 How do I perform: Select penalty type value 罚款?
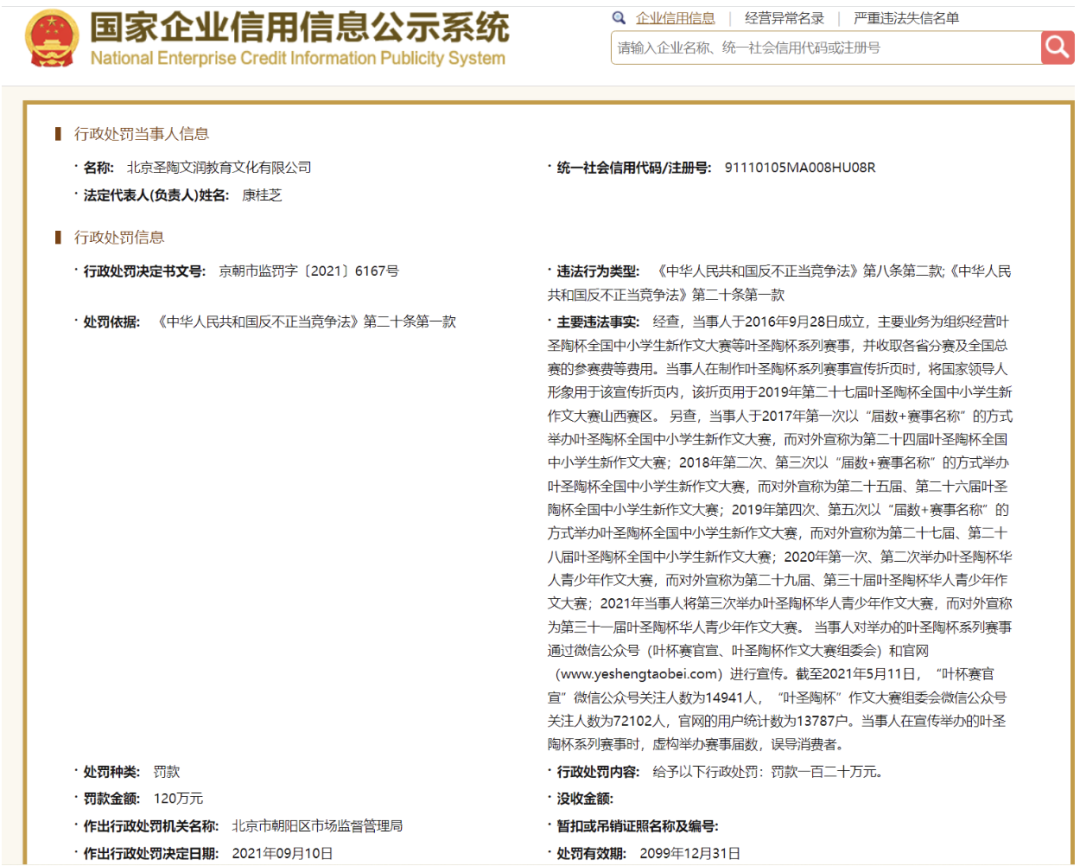pyautogui.click(x=166, y=772)
